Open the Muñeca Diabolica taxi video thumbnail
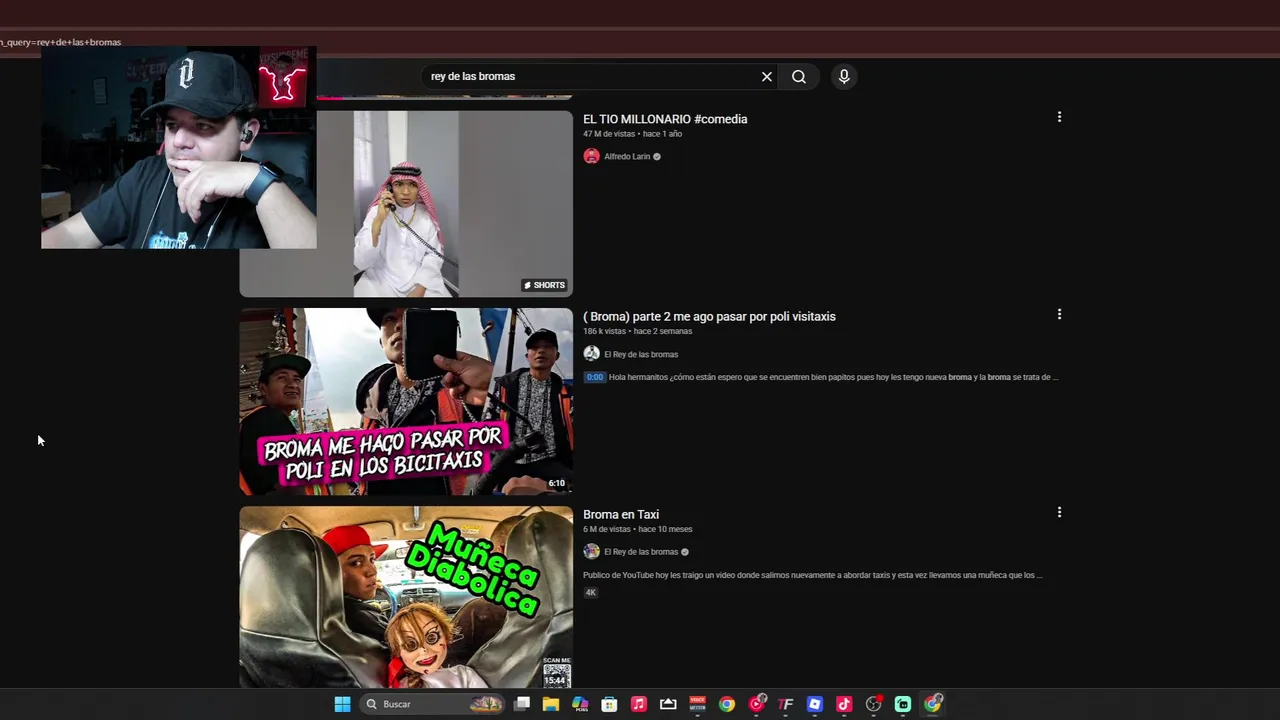This screenshot has height=720, width=1280. 406,597
